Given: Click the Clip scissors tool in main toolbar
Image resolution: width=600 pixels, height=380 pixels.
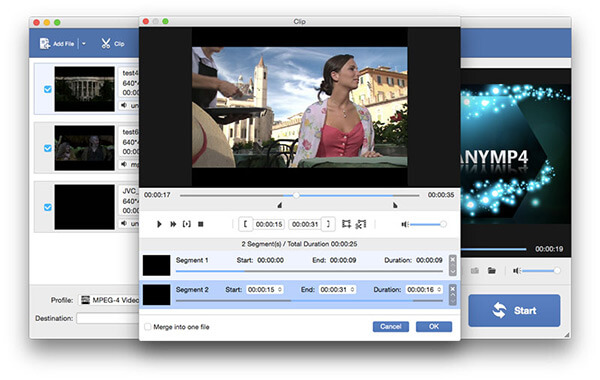Looking at the screenshot, I should [x=113, y=44].
